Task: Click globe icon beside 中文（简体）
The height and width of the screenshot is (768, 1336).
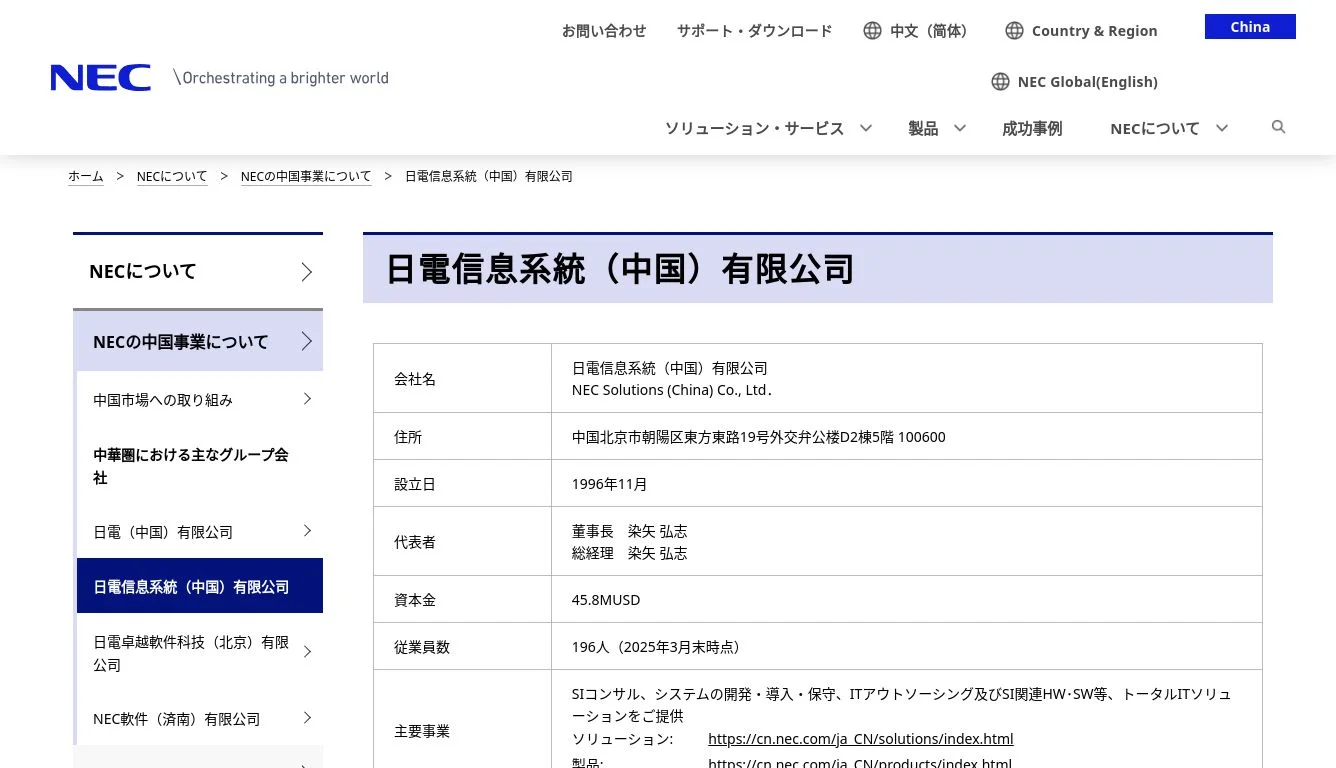Action: pyautogui.click(x=872, y=31)
